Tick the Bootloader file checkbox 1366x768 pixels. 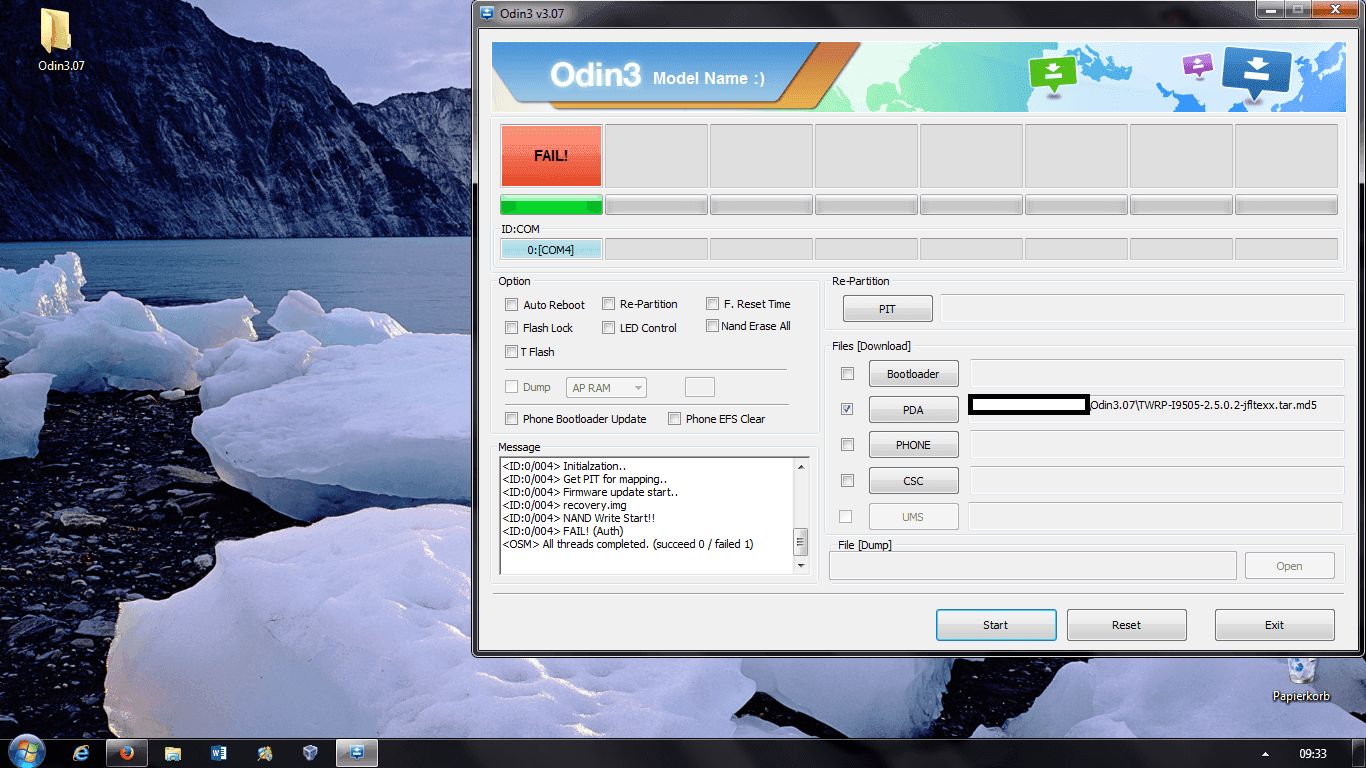click(x=847, y=374)
